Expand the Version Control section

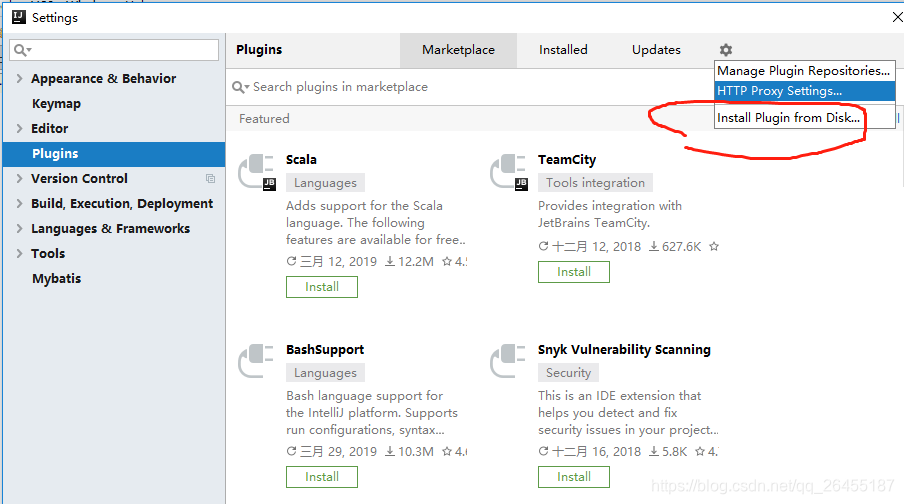(x=20, y=179)
